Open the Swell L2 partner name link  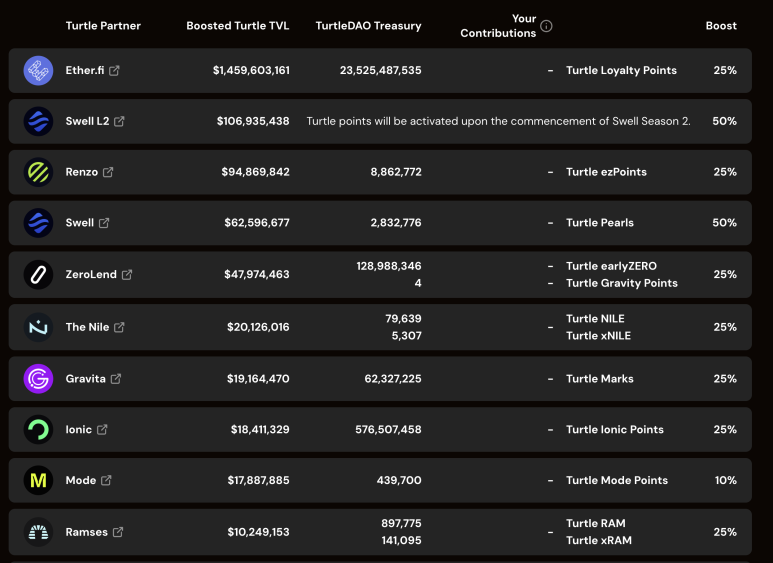[x=87, y=121]
